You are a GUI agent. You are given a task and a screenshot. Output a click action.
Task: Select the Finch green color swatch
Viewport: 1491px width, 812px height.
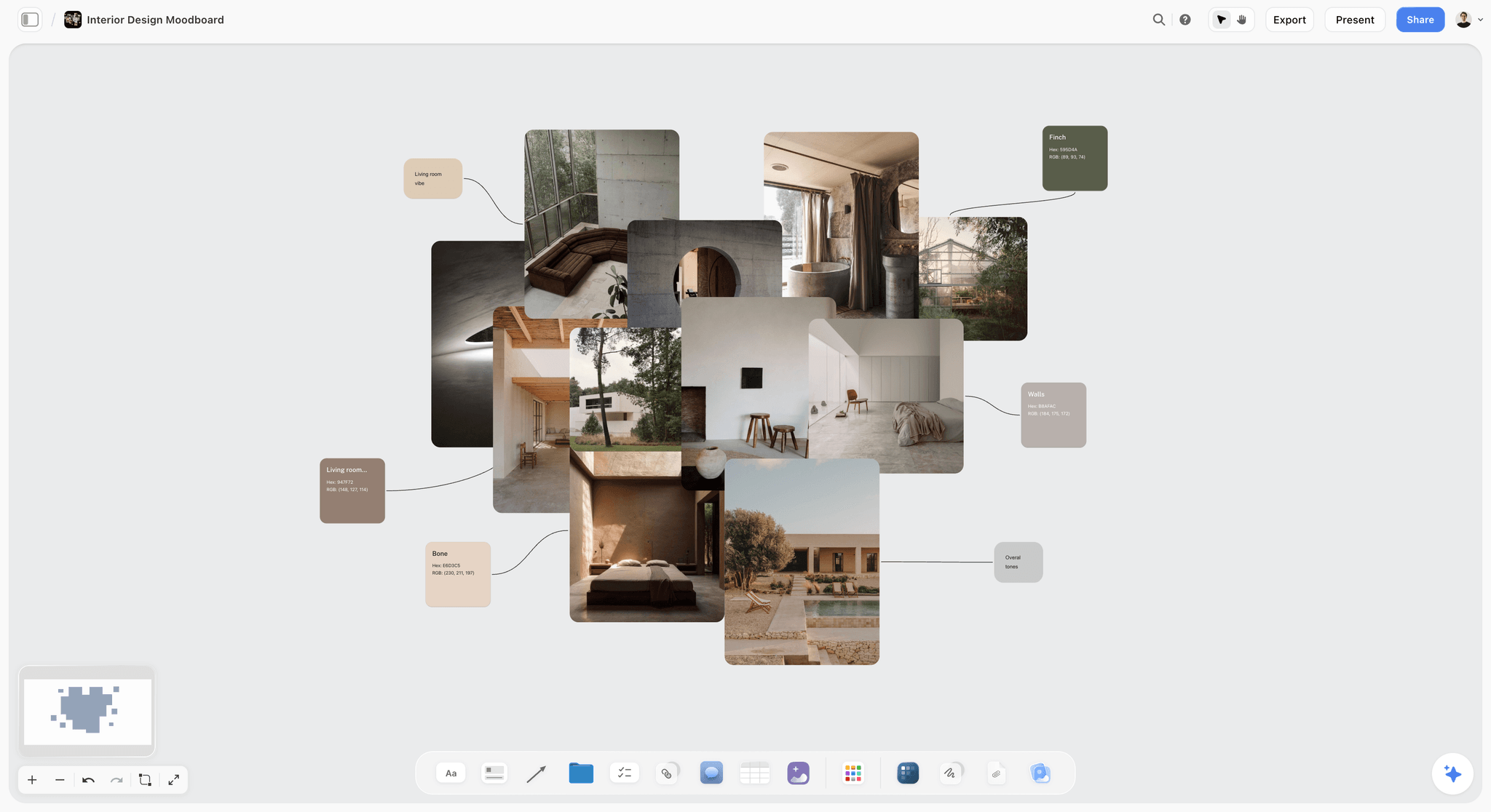[x=1075, y=159]
